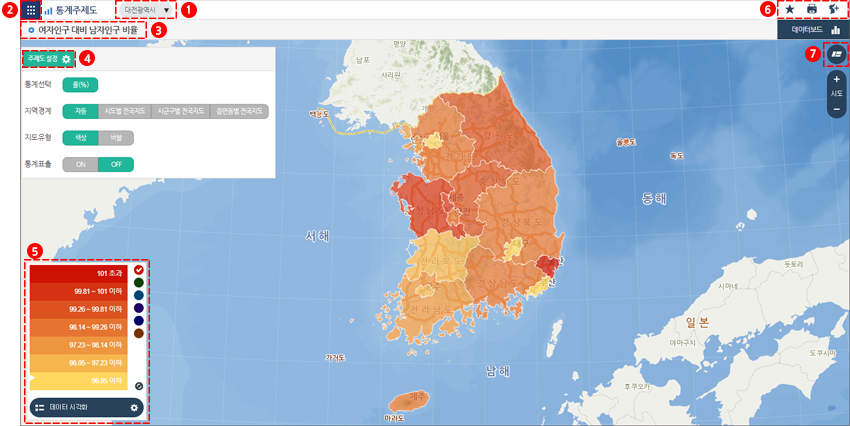Turn 통계표출 ON
The image size is (850, 426).
coord(80,164)
